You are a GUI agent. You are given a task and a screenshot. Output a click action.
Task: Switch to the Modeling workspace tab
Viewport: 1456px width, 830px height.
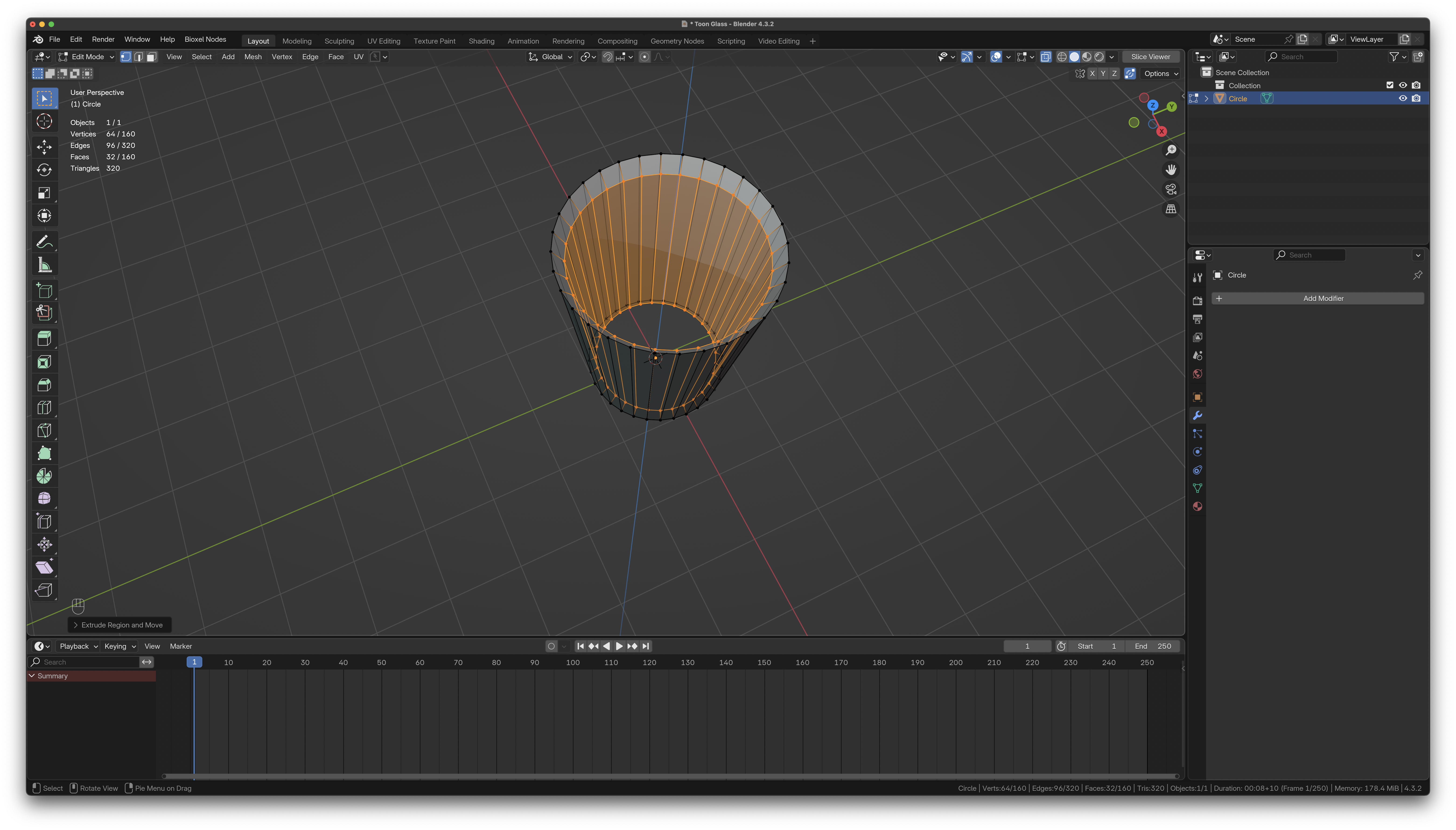coord(297,41)
